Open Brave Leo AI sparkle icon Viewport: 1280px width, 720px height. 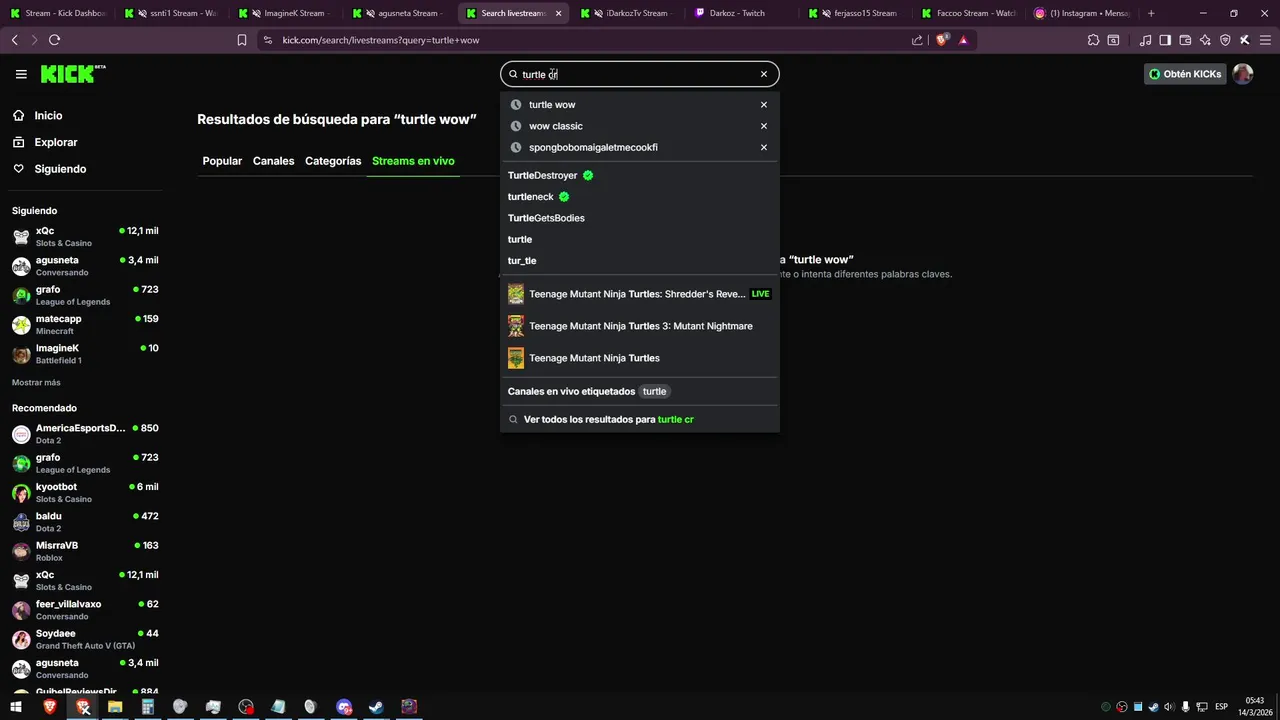pyautogui.click(x=1205, y=40)
